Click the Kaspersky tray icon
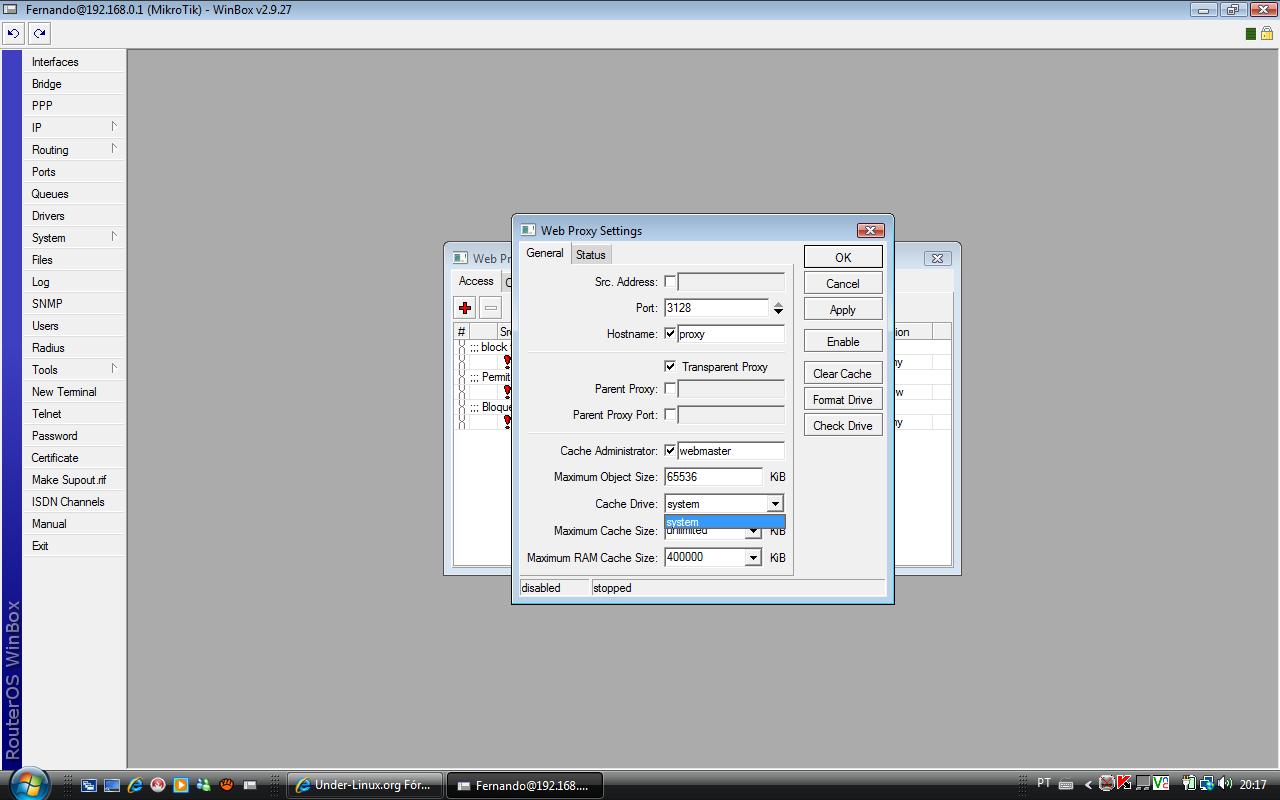Viewport: 1280px width, 800px height. point(1125,784)
